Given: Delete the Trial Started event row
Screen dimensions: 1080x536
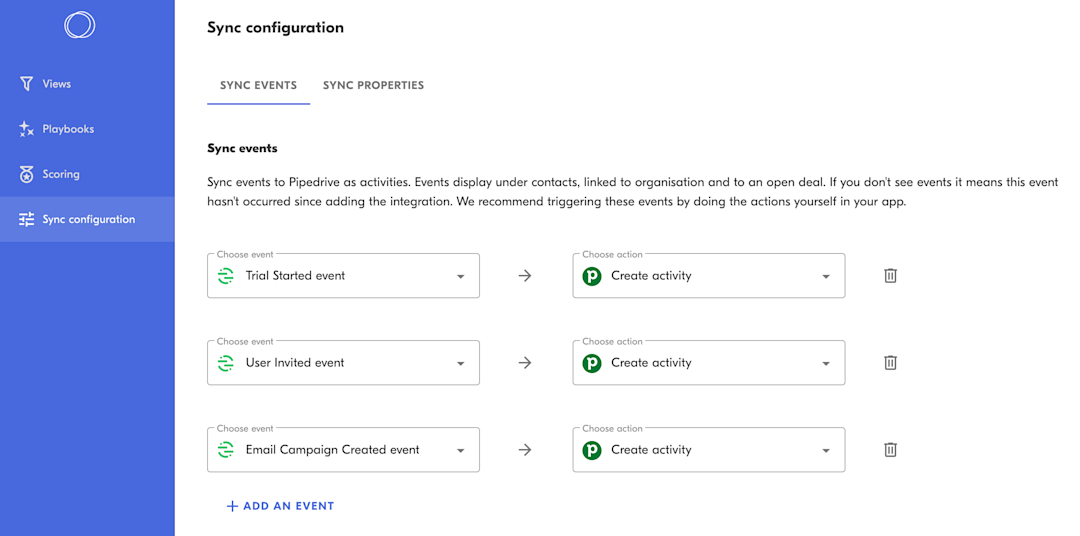Looking at the screenshot, I should (890, 276).
